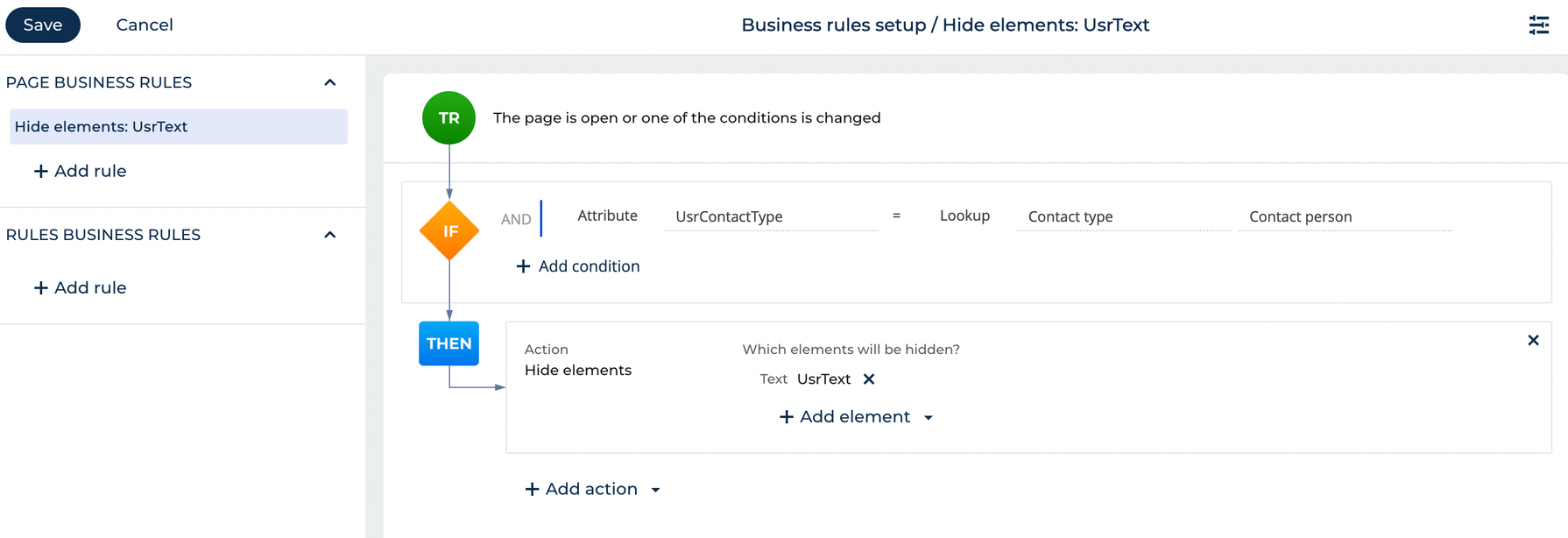The image size is (1568, 538).
Task: Cancel the business rule changes
Action: point(145,25)
